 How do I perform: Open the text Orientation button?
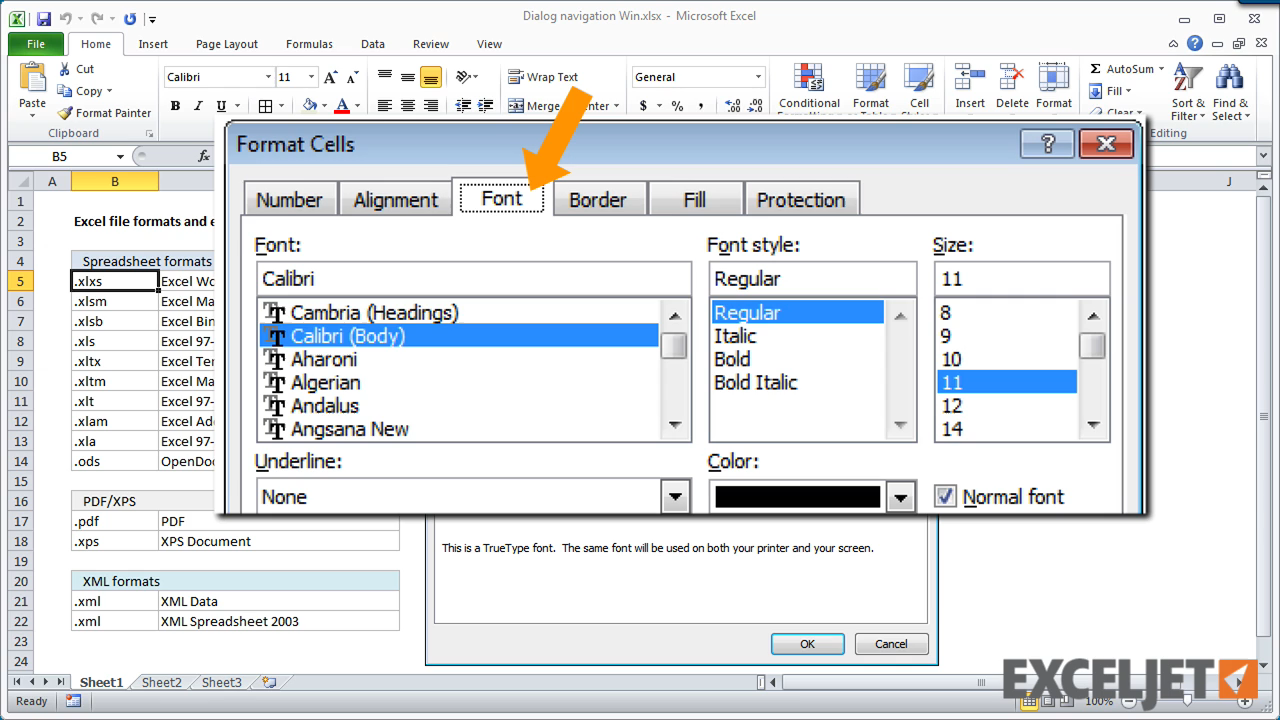pos(463,77)
